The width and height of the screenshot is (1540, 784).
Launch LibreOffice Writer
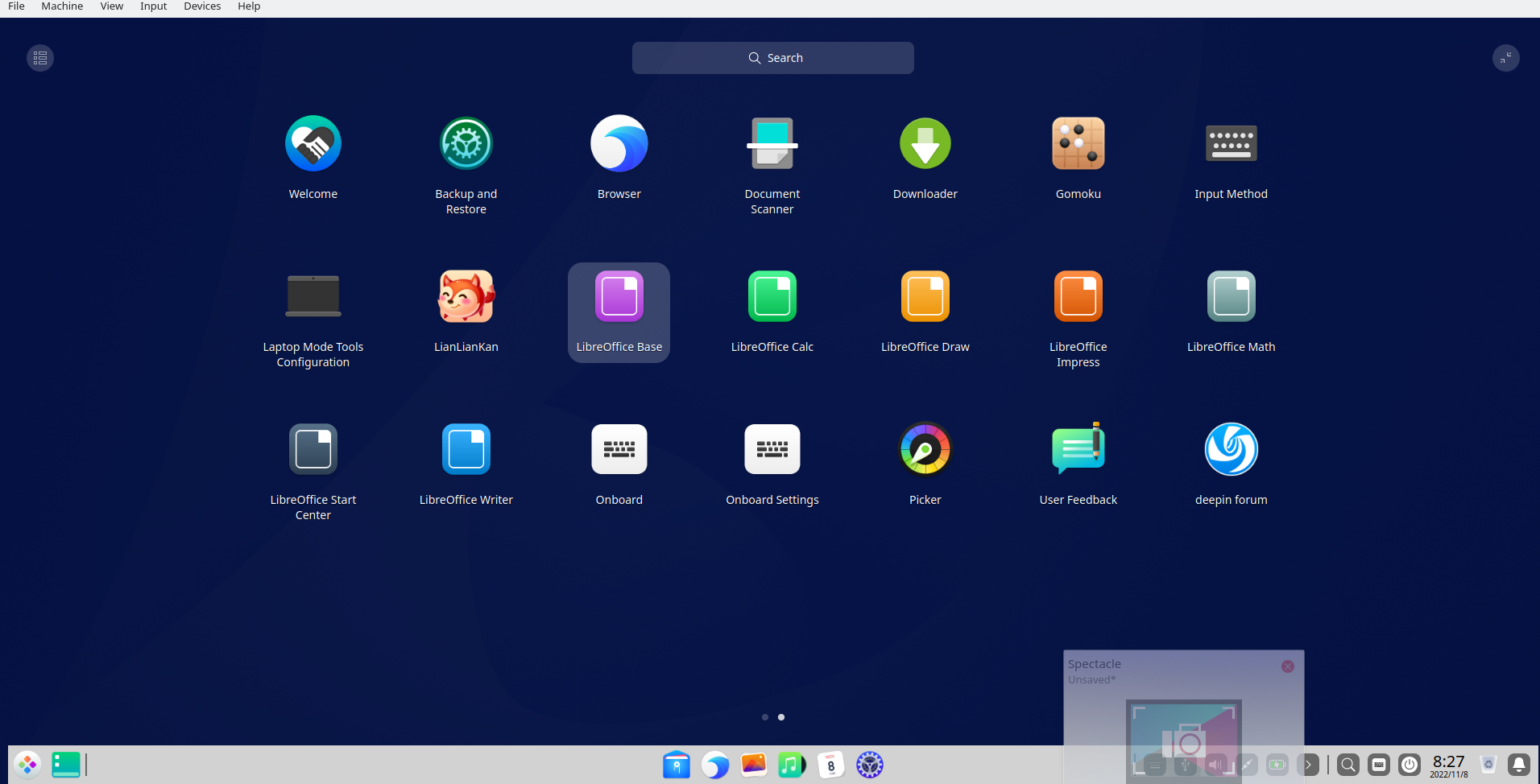click(466, 449)
